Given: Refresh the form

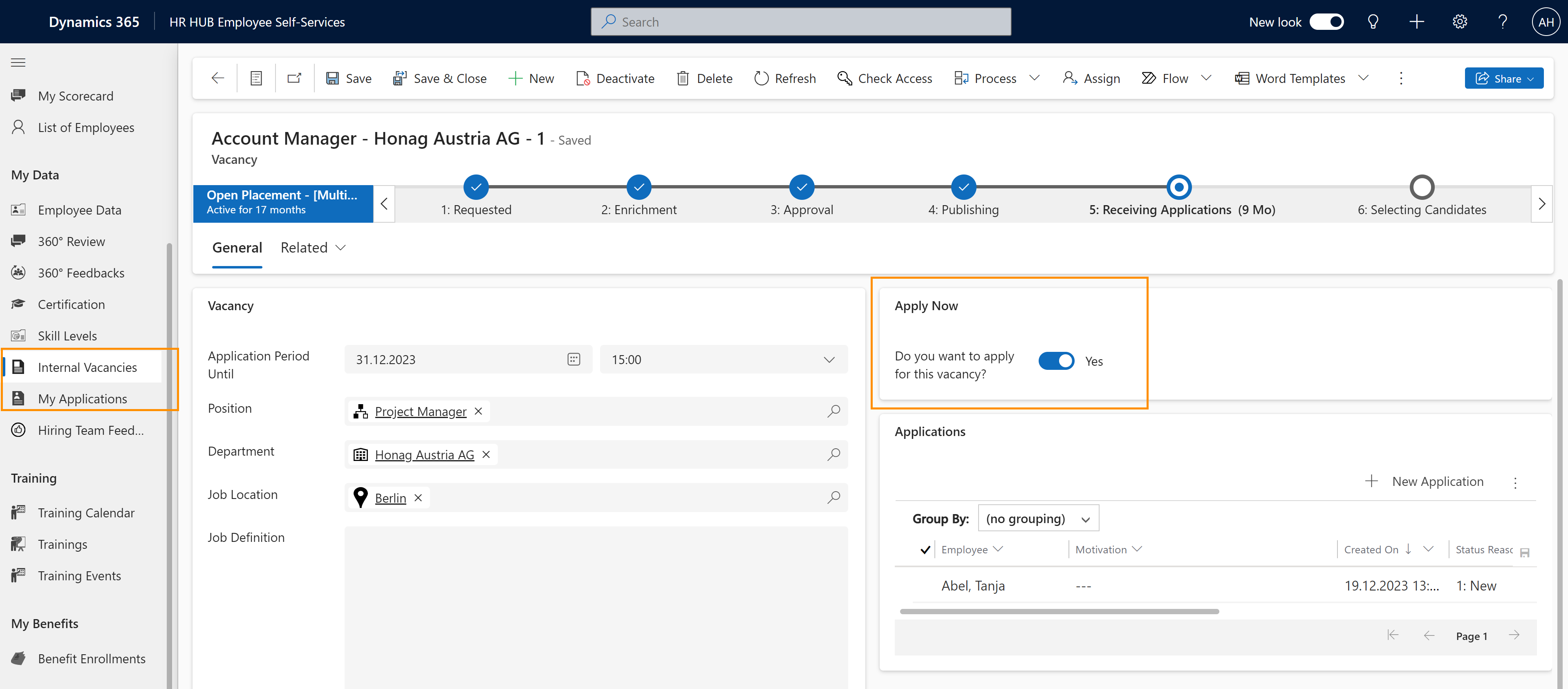Looking at the screenshot, I should pos(784,78).
